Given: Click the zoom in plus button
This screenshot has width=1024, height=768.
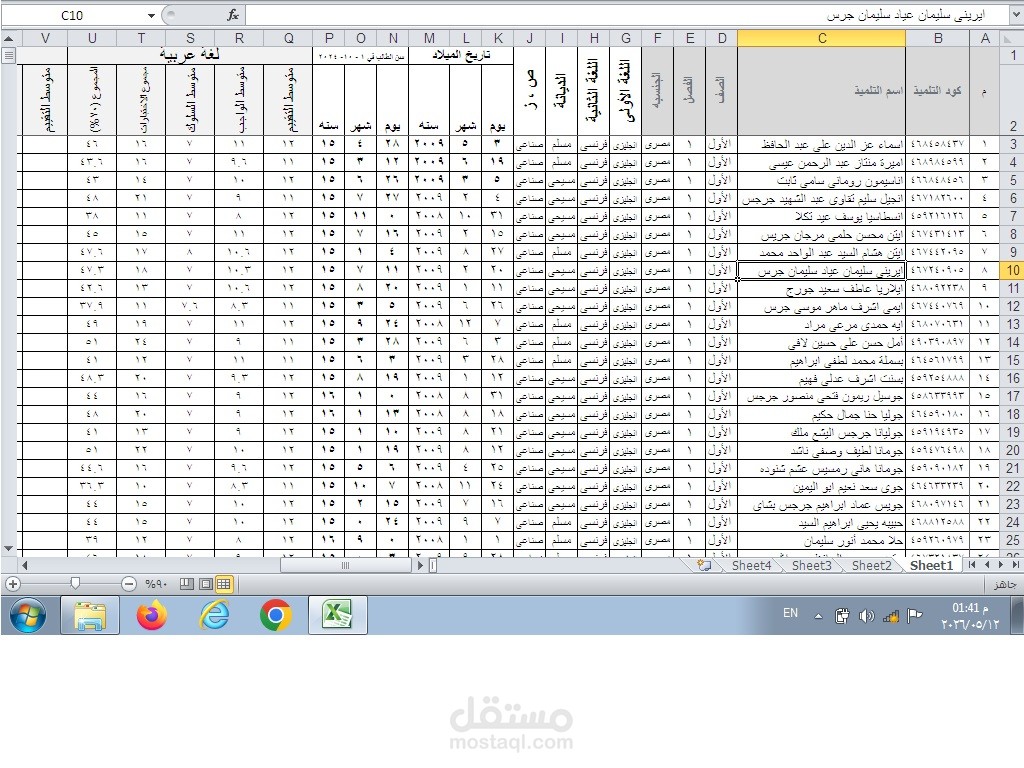Looking at the screenshot, I should 13,584.
